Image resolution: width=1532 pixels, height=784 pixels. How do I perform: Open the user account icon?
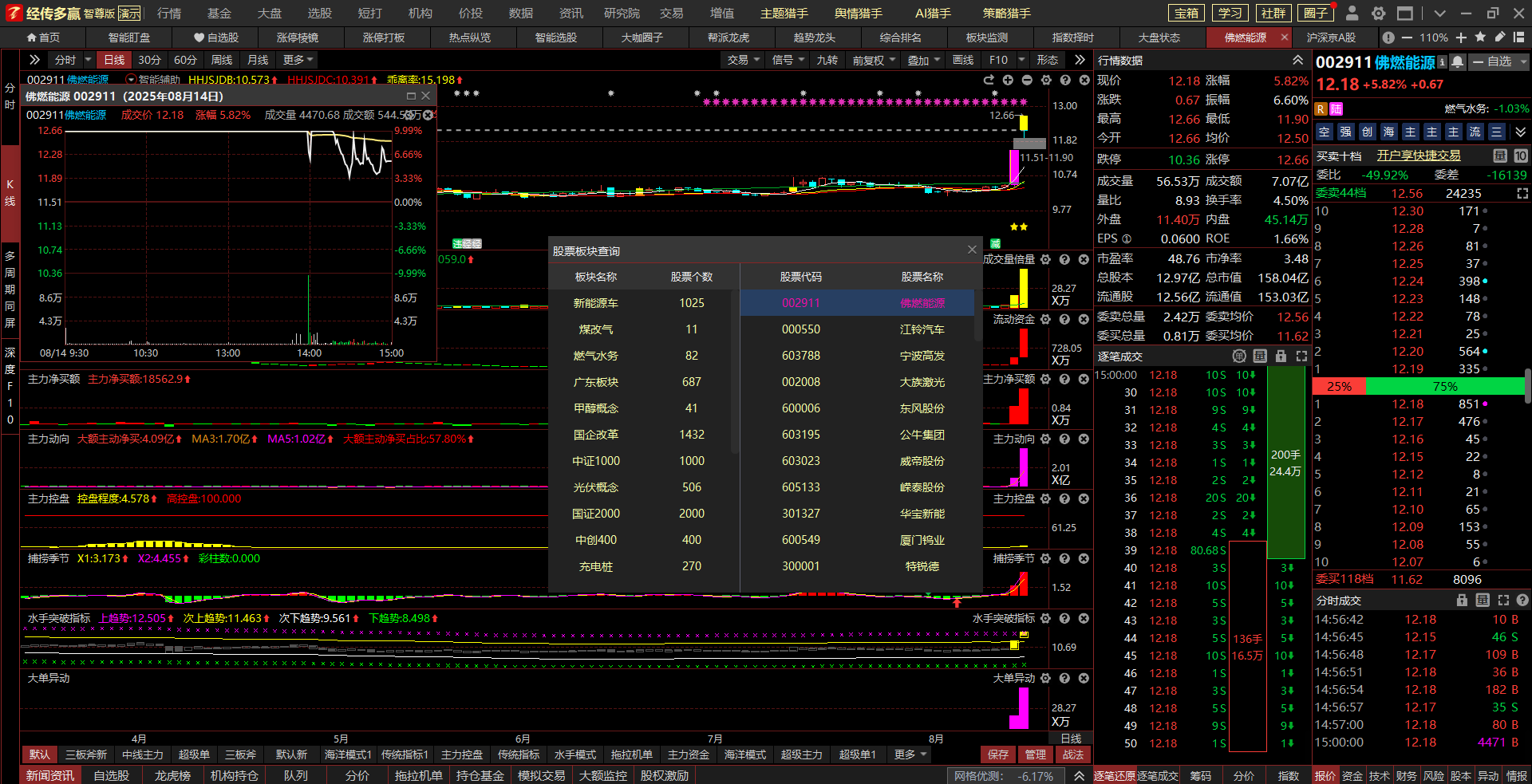point(1352,13)
